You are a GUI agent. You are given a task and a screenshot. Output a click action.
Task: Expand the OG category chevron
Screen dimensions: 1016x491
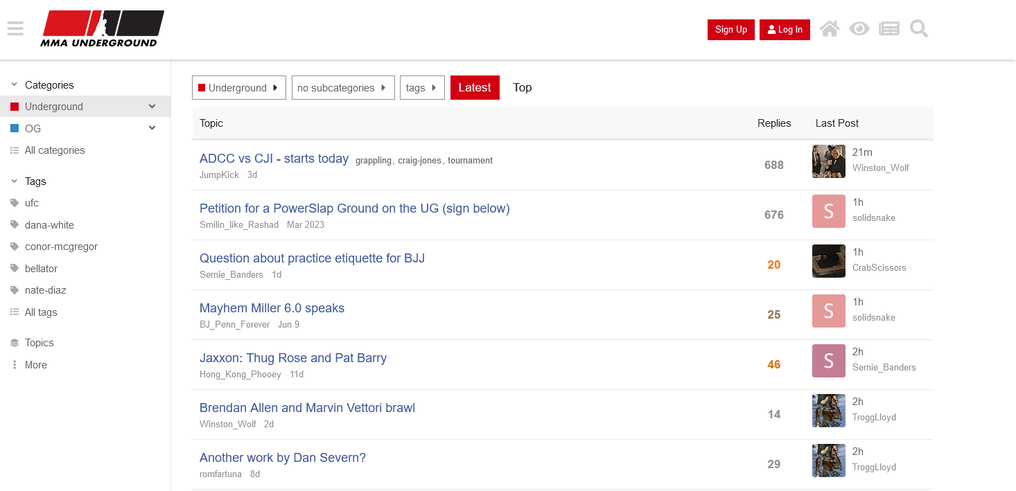152,128
